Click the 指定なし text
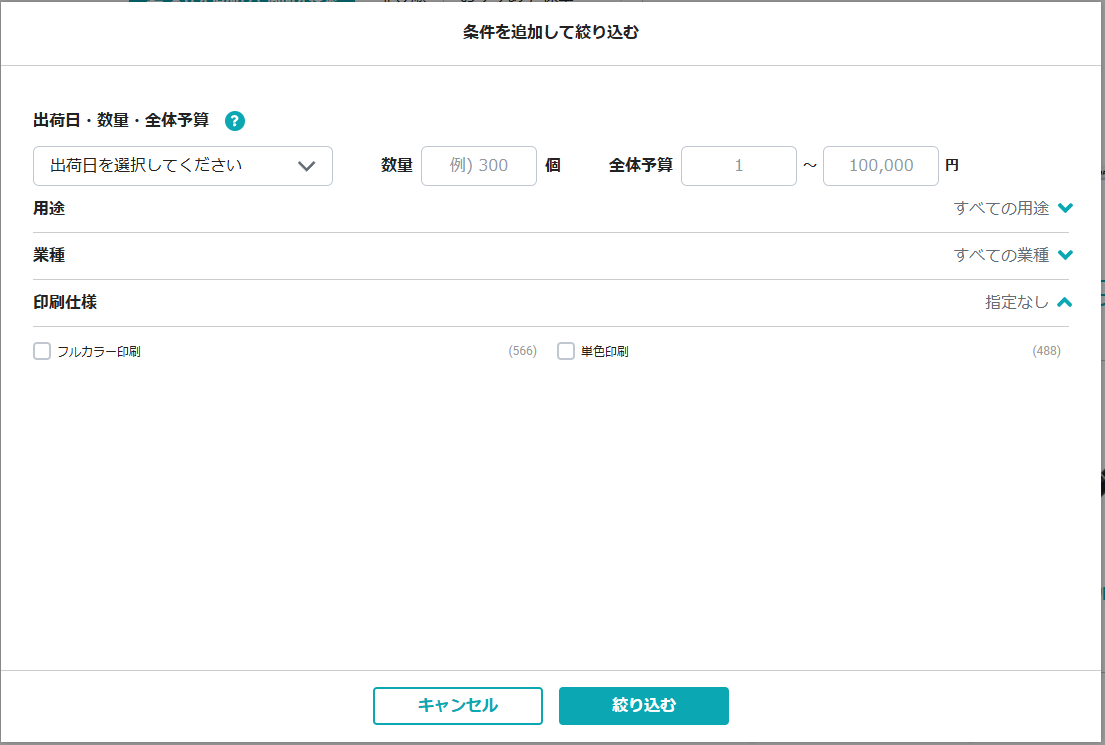This screenshot has width=1105, height=745. (x=1016, y=302)
